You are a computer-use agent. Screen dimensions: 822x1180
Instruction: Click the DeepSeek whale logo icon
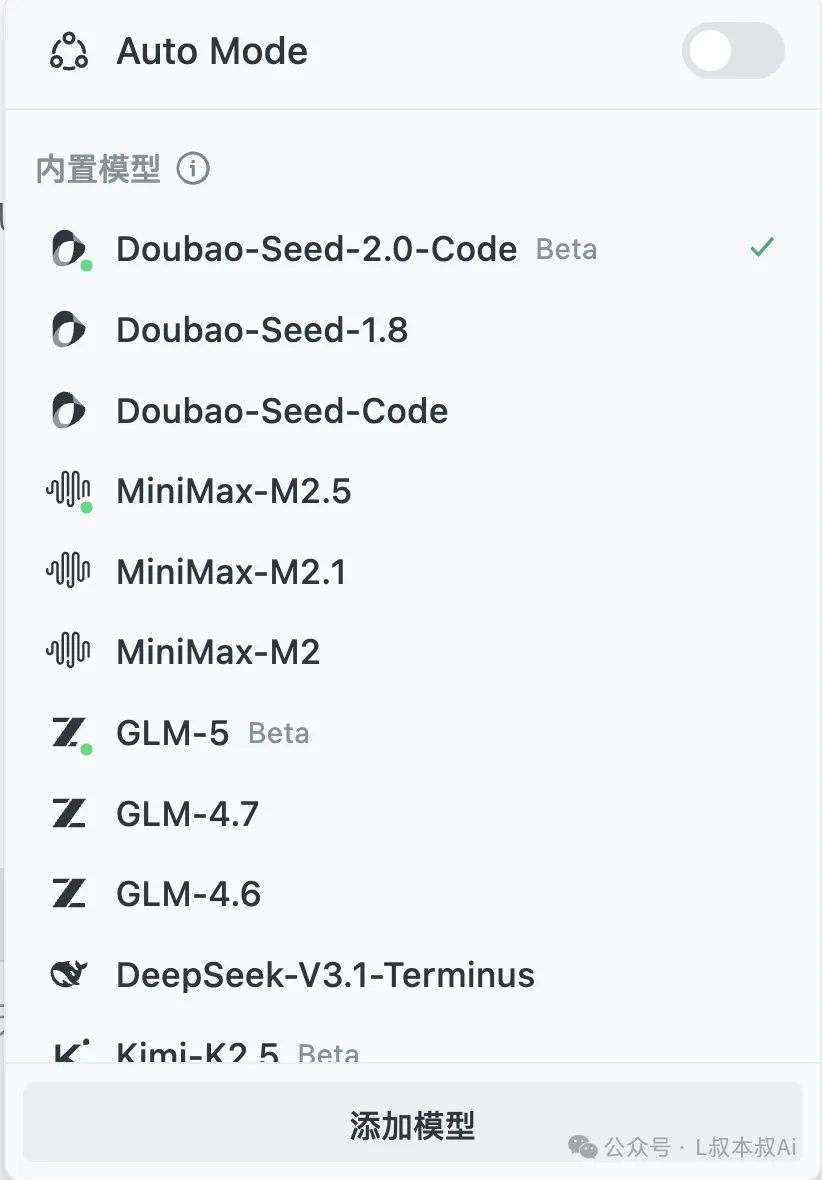pos(69,975)
